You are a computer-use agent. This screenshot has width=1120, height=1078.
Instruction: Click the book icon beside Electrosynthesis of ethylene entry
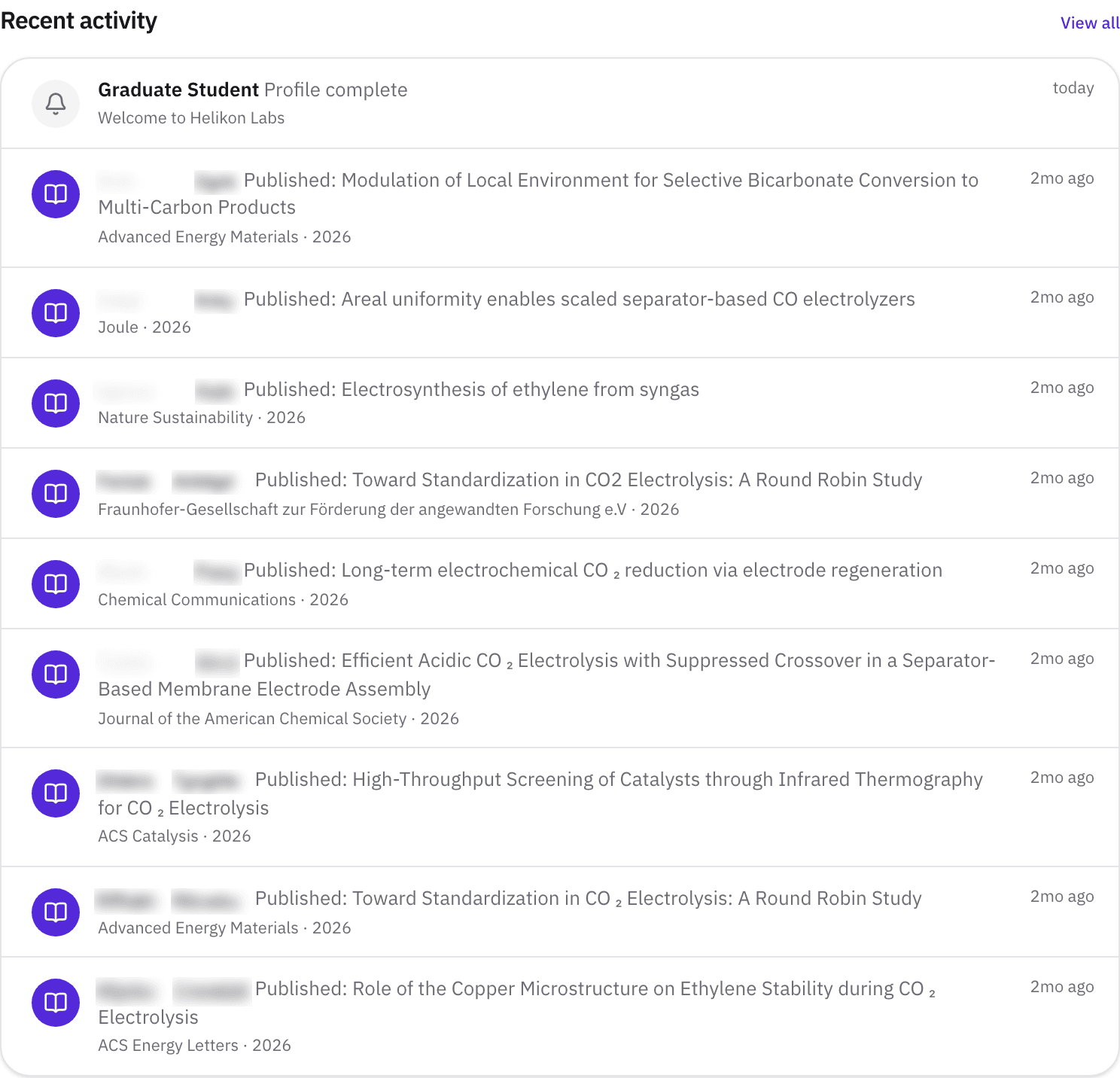pyautogui.click(x=56, y=403)
